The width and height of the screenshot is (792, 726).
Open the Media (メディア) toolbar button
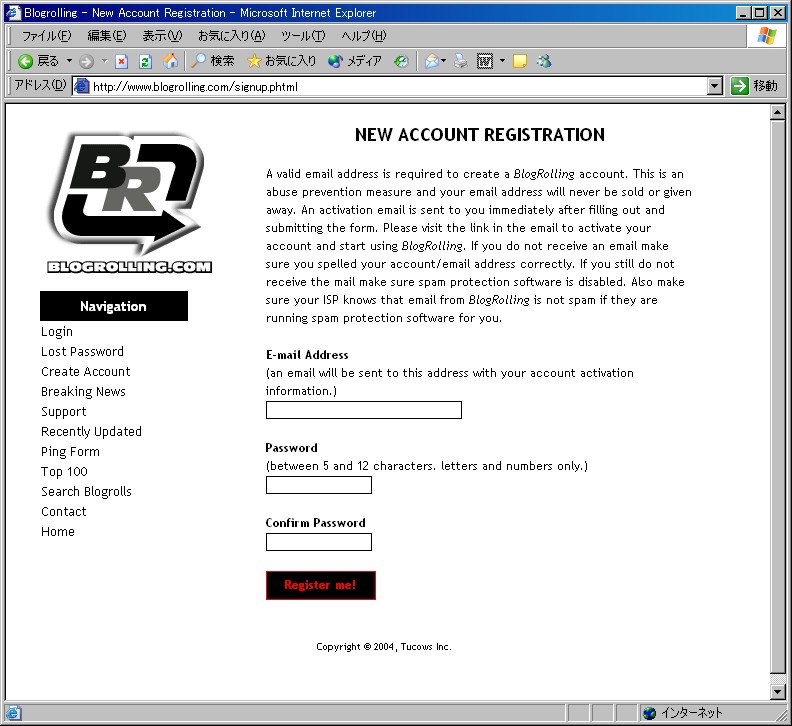click(355, 61)
